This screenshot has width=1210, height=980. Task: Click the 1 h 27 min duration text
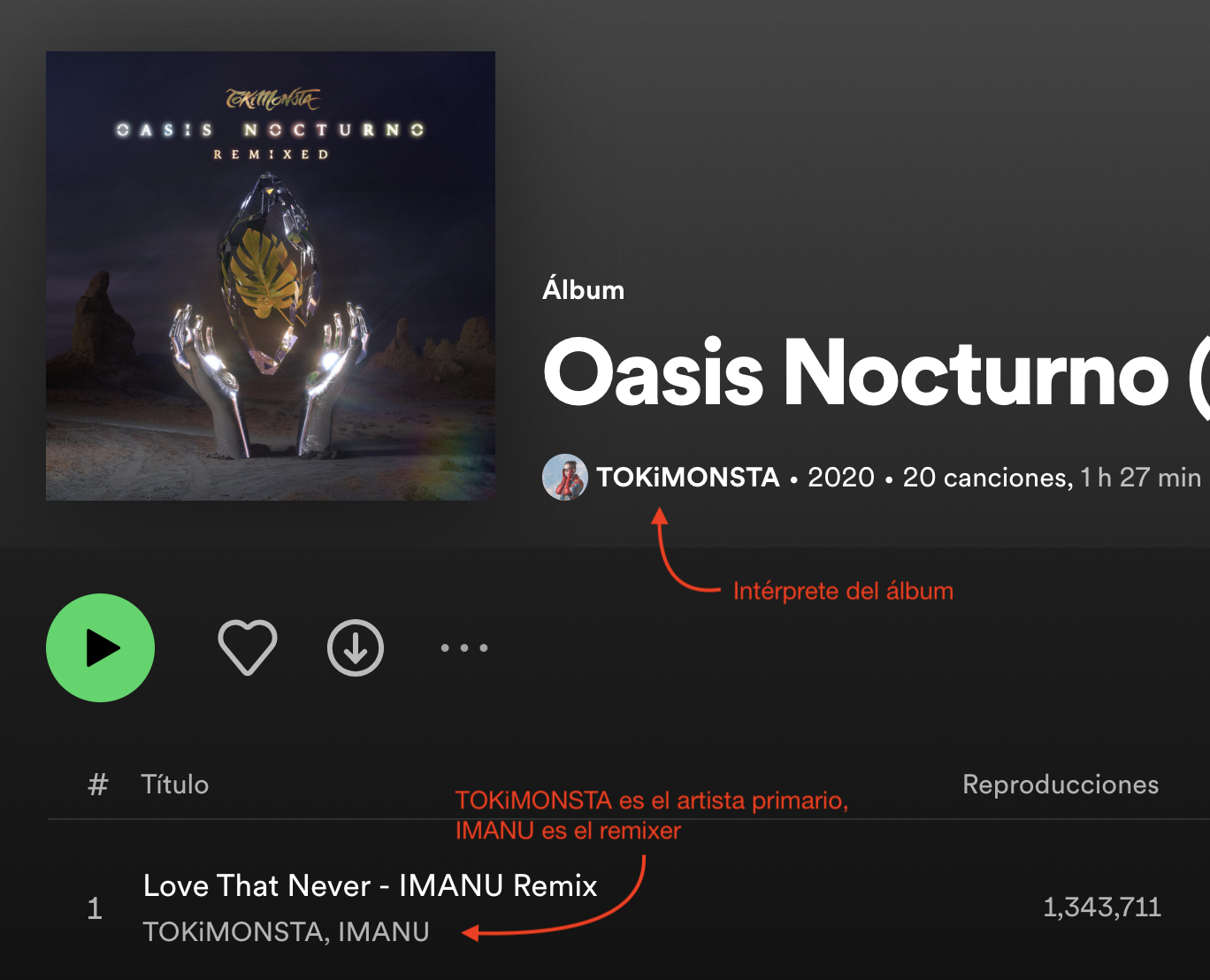click(1141, 478)
